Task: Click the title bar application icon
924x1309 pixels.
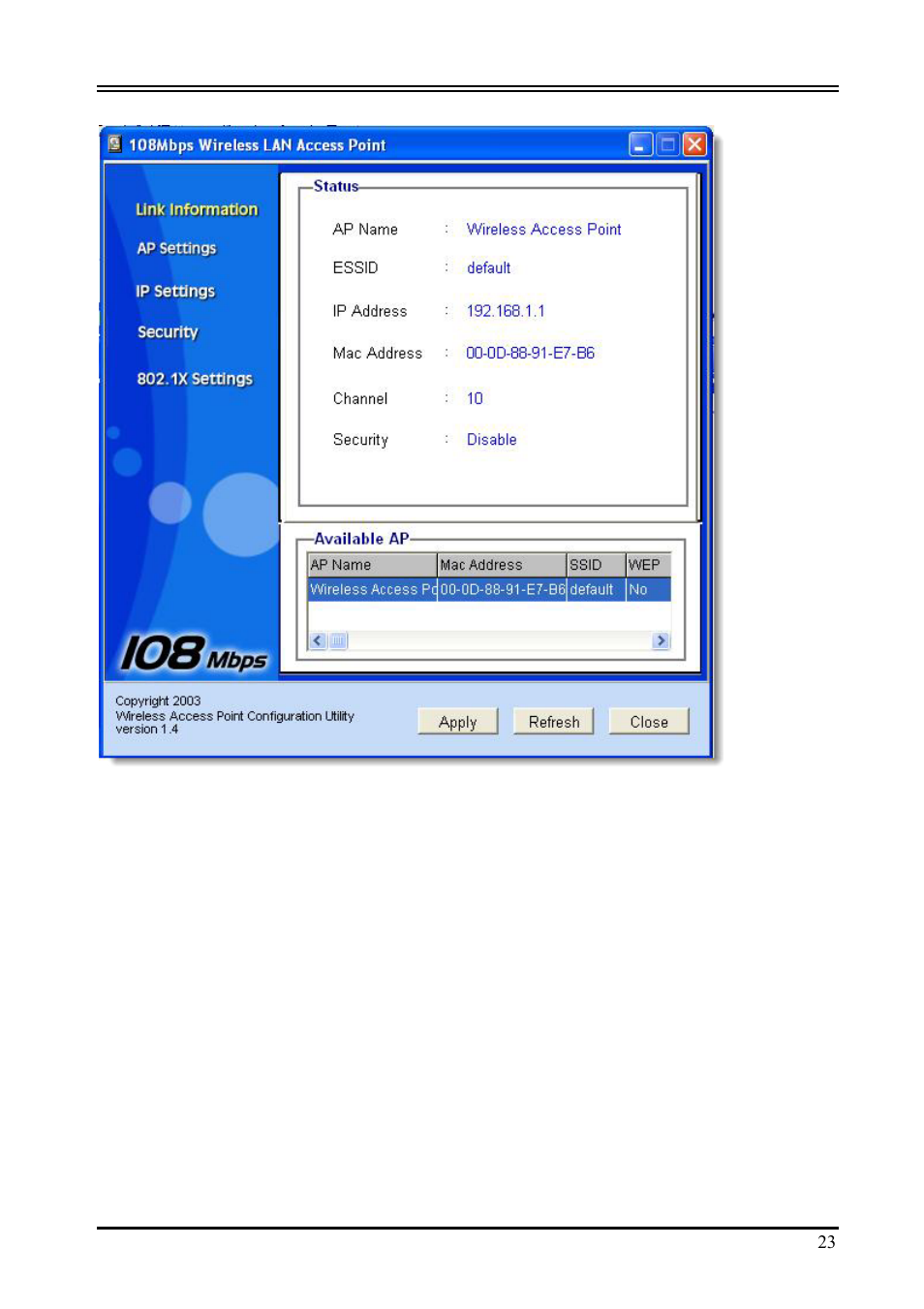Action: (115, 144)
